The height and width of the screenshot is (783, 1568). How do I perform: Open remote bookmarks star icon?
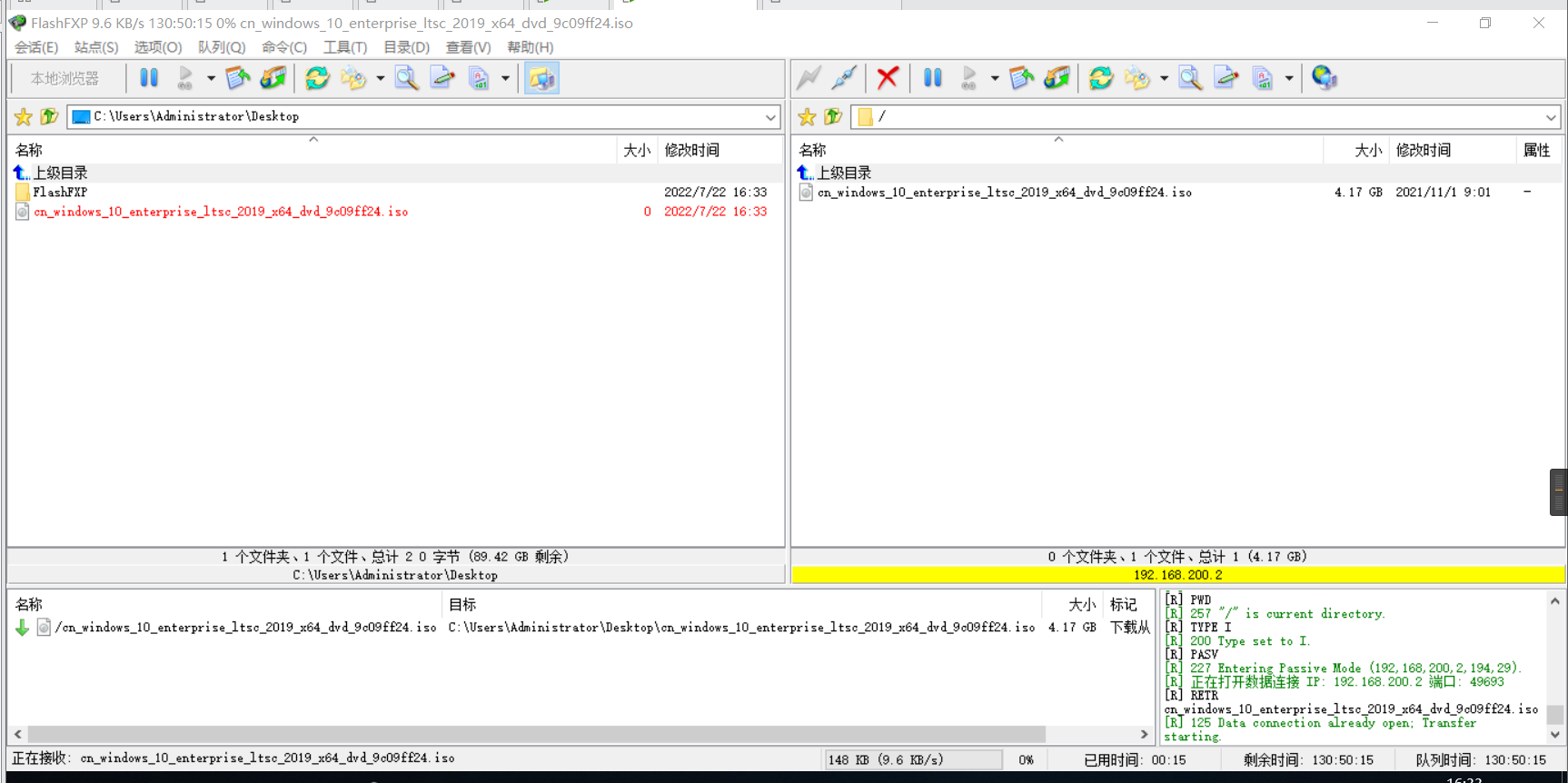807,116
